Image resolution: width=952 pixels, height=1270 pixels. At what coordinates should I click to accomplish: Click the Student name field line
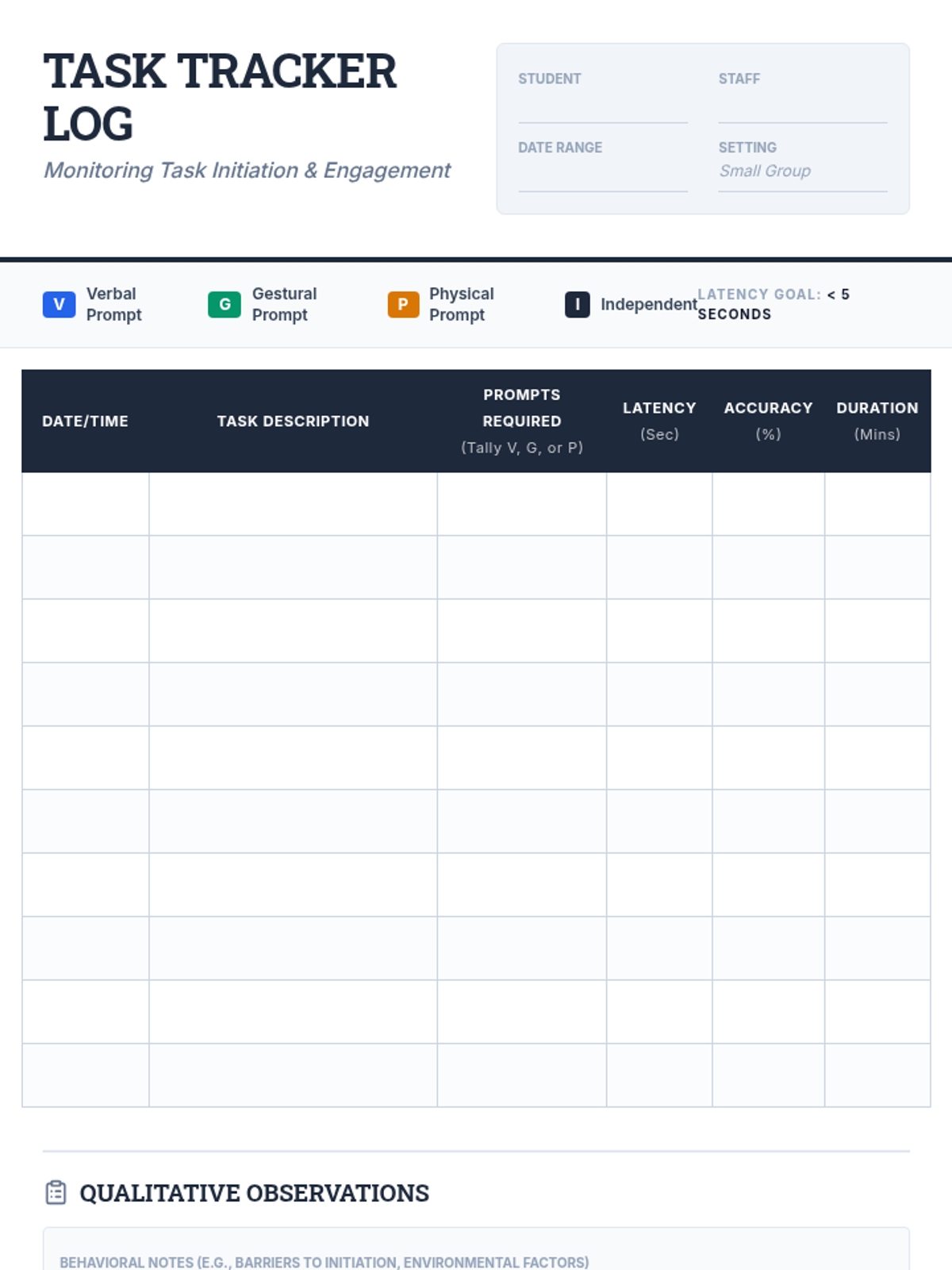click(602, 110)
